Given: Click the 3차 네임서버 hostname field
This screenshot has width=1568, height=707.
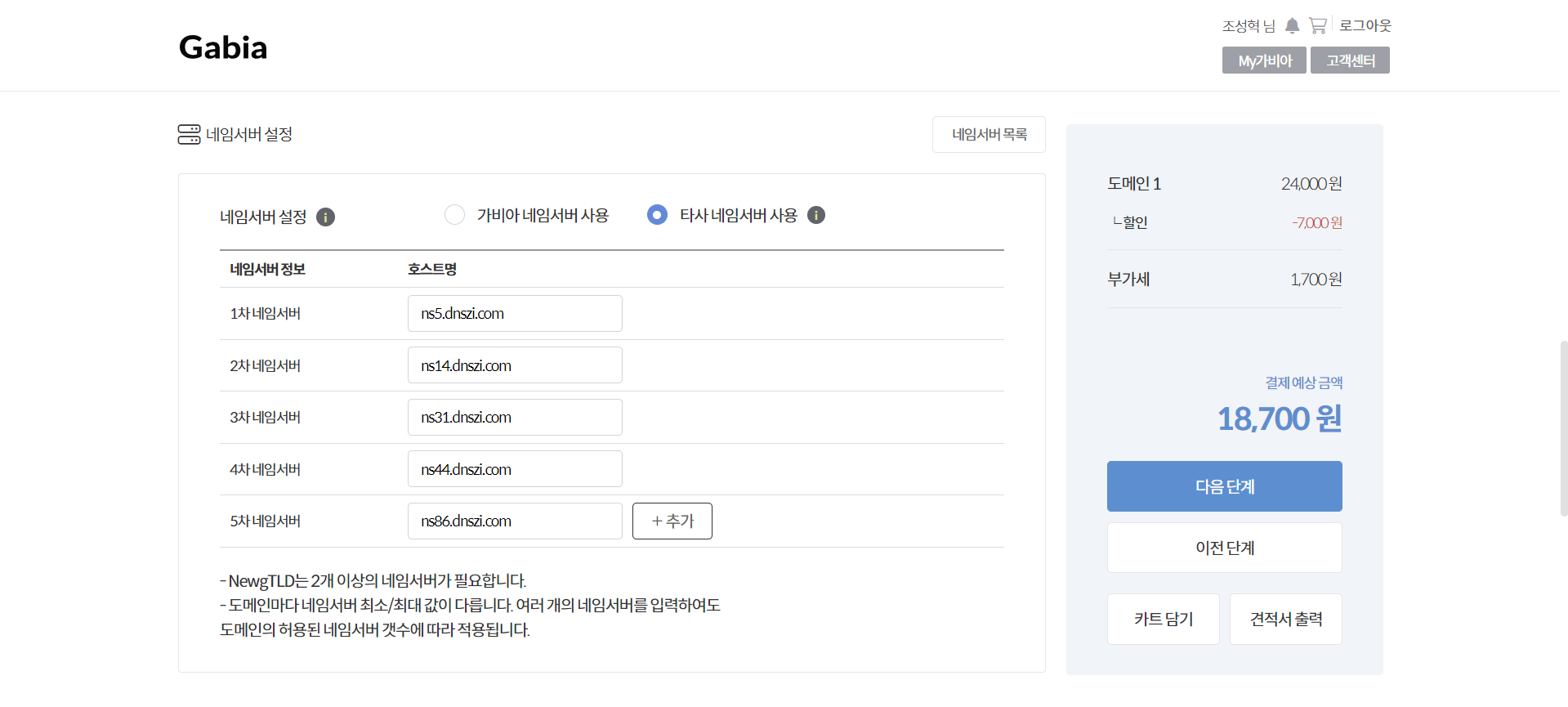Looking at the screenshot, I should 515,418.
